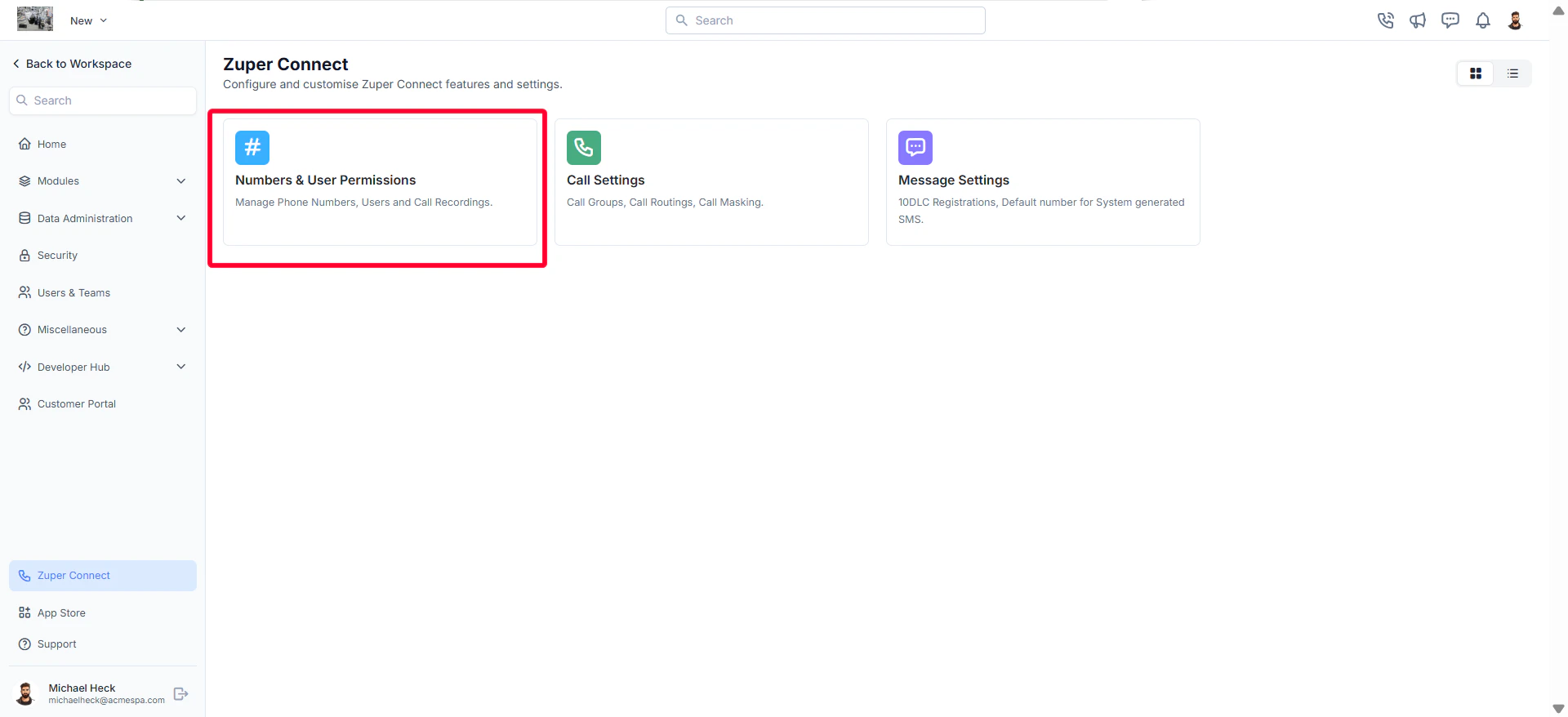Click the company logo thumbnail
Image resolution: width=1568 pixels, height=717 pixels.
(35, 19)
